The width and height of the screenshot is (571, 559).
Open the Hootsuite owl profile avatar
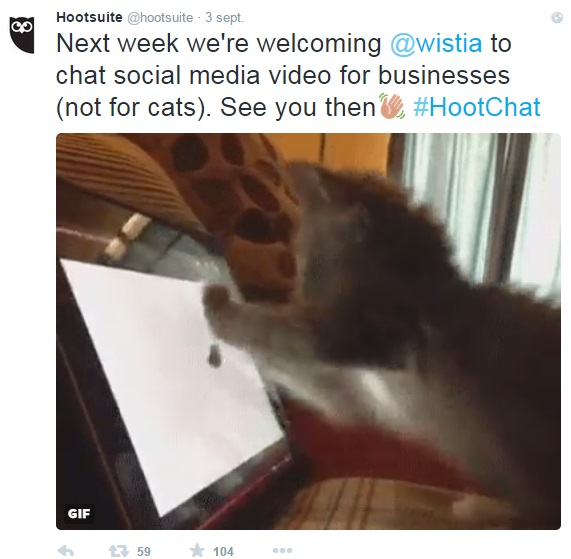[x=22, y=35]
